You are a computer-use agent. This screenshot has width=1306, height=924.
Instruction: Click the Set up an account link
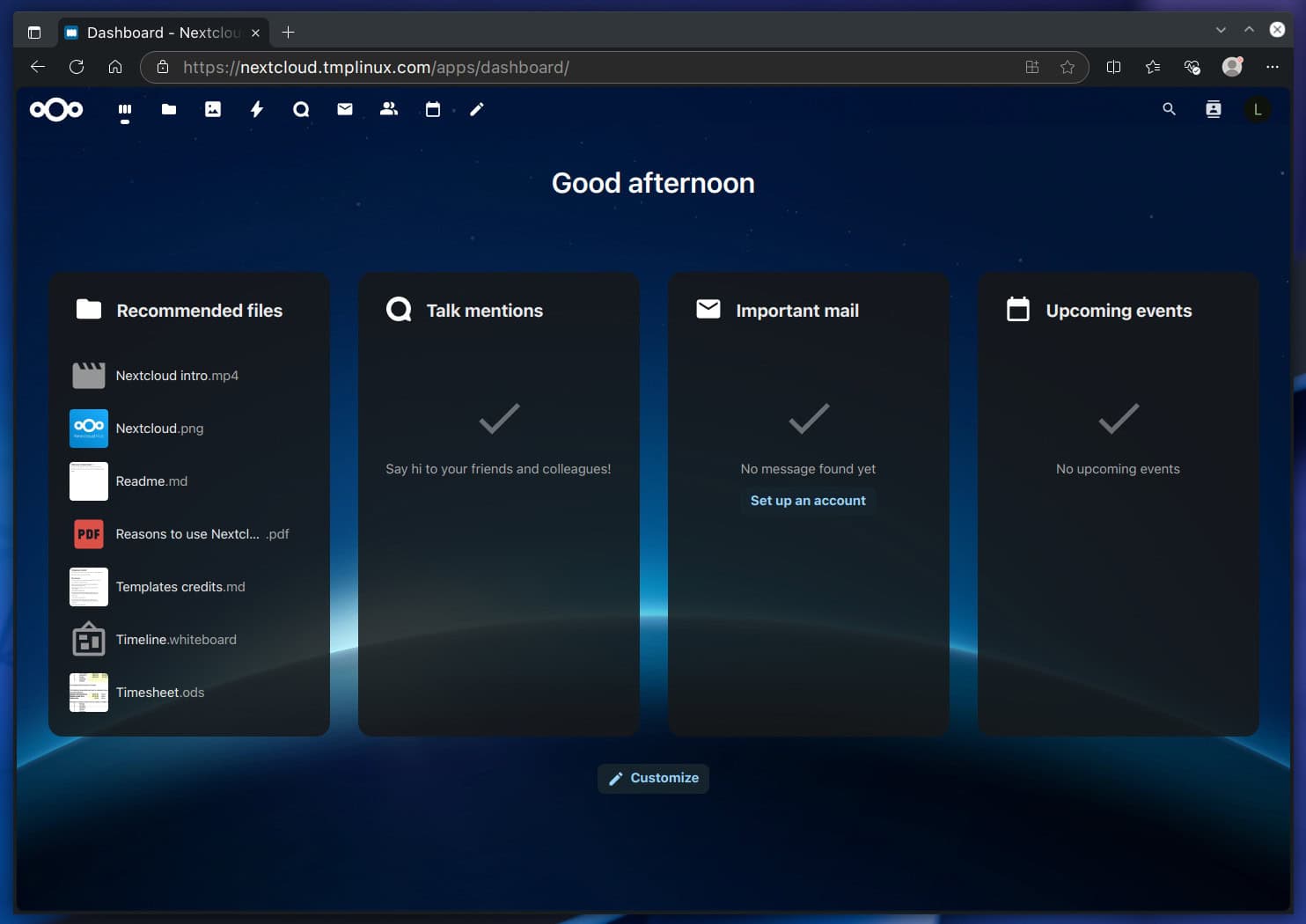(x=807, y=500)
